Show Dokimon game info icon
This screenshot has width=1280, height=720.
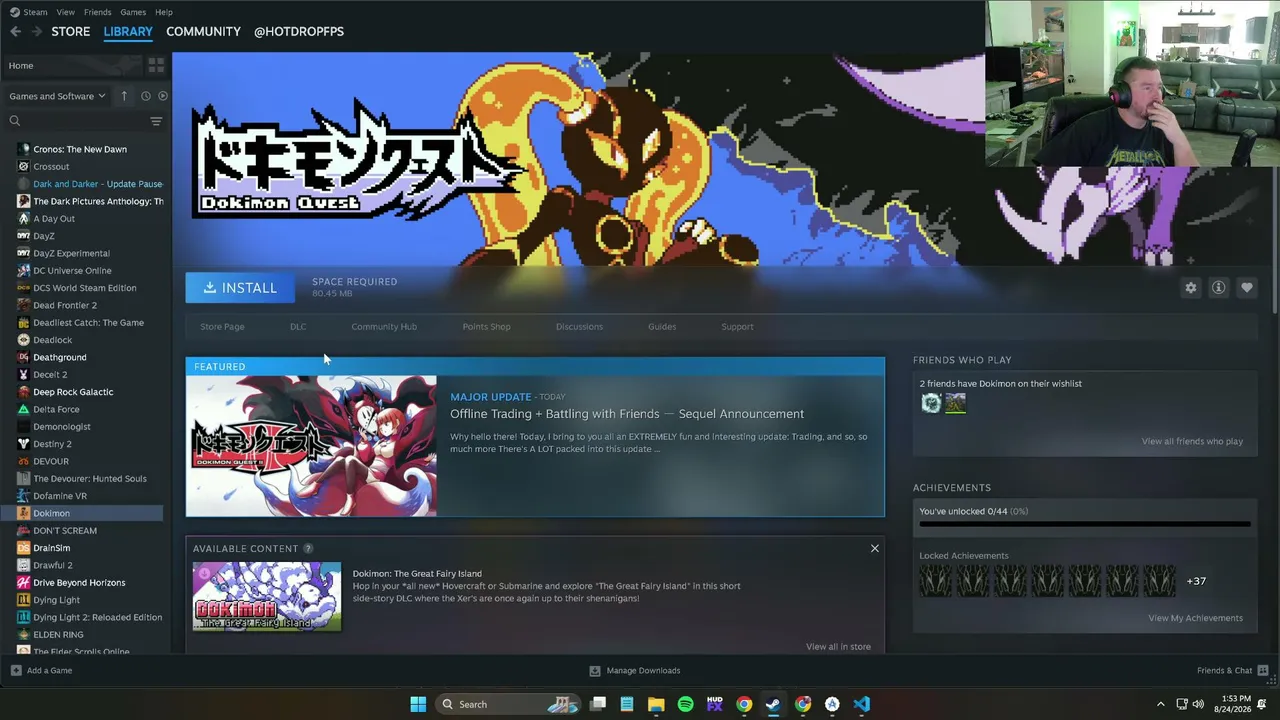point(1219,288)
